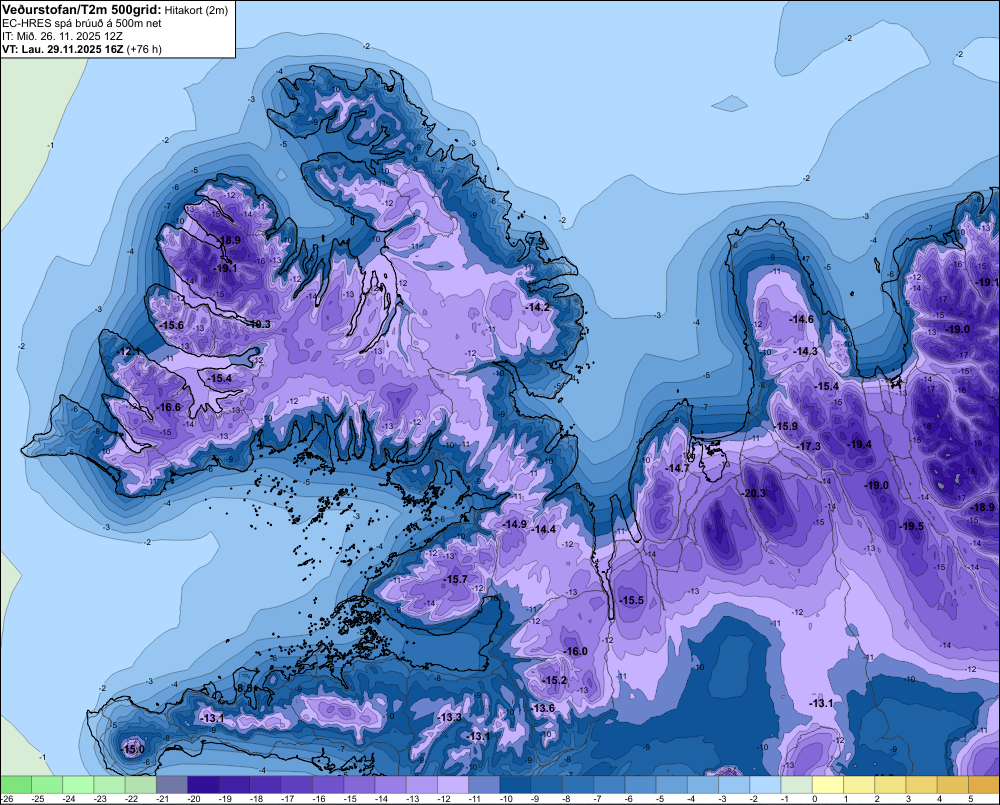This screenshot has height=805, width=1000.
Task: Click the -15.7 temperature value
Action: pyautogui.click(x=456, y=579)
